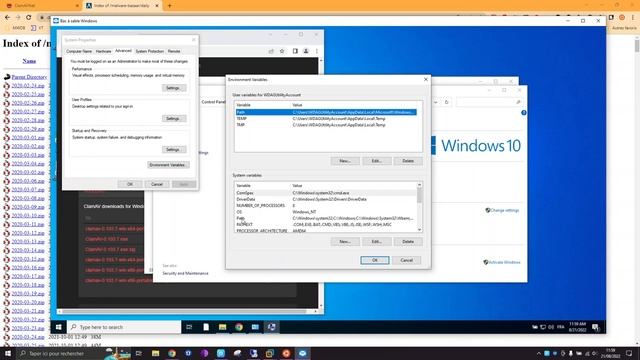Open sandbox notification center icon
Screen dimensions: 640x360
(x=596, y=327)
